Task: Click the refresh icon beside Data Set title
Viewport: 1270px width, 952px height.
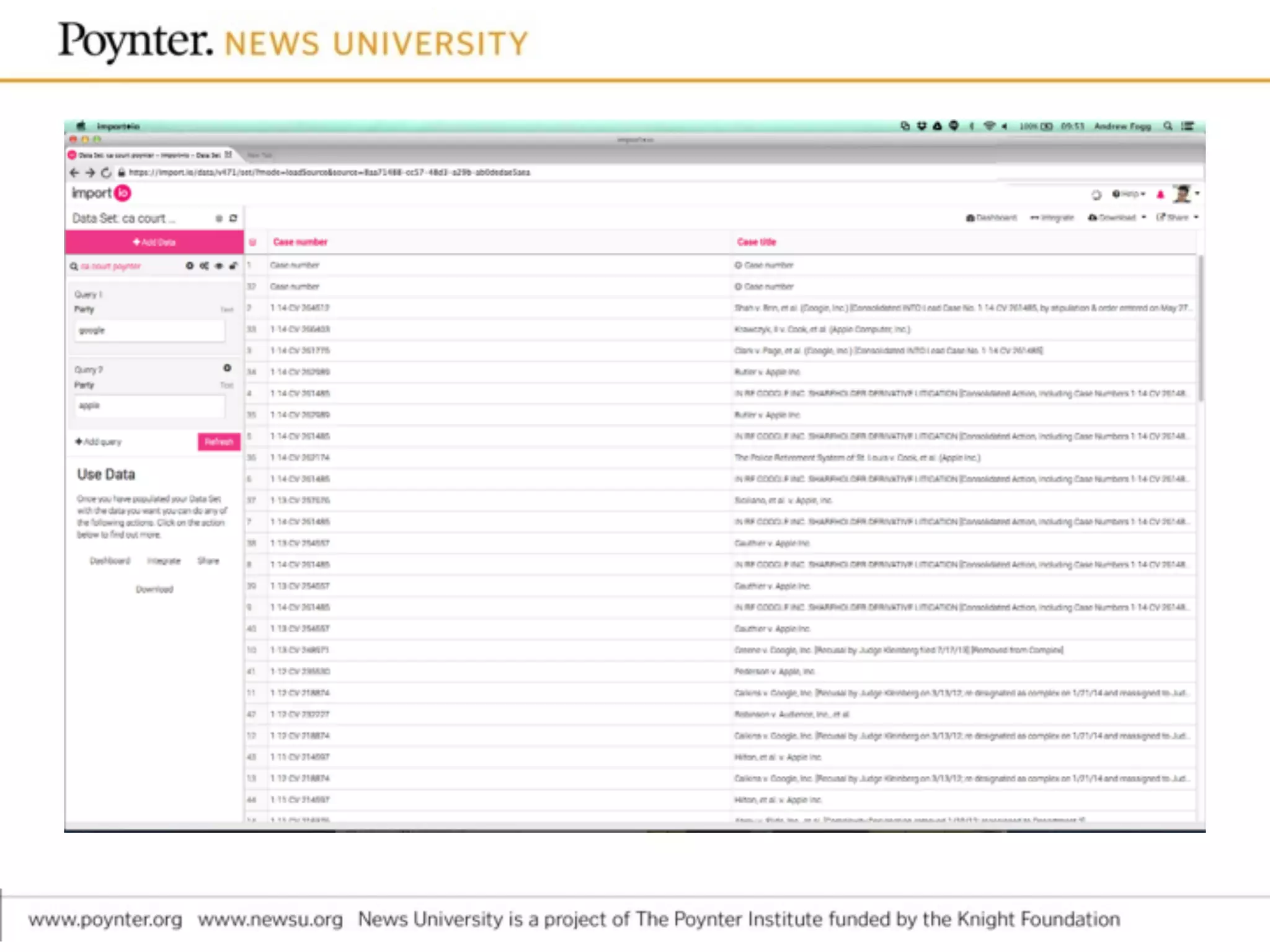Action: pyautogui.click(x=233, y=218)
